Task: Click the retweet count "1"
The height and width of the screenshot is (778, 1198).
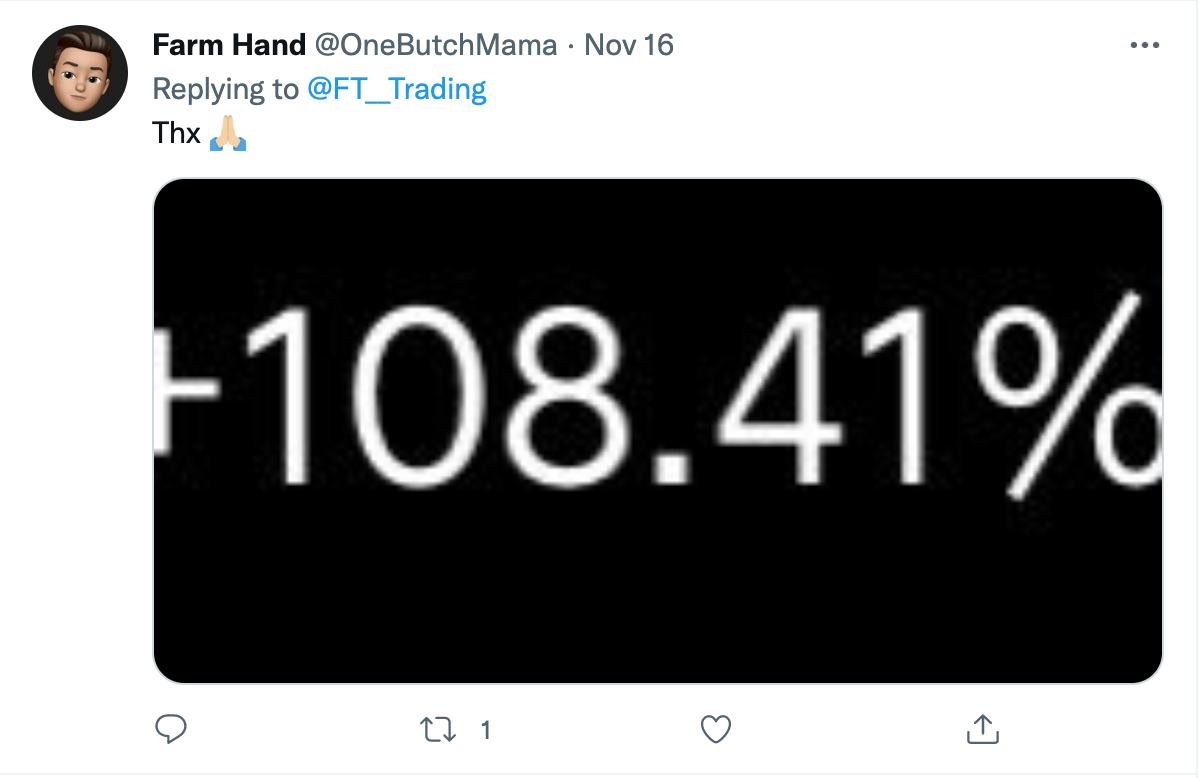Action: tap(486, 730)
